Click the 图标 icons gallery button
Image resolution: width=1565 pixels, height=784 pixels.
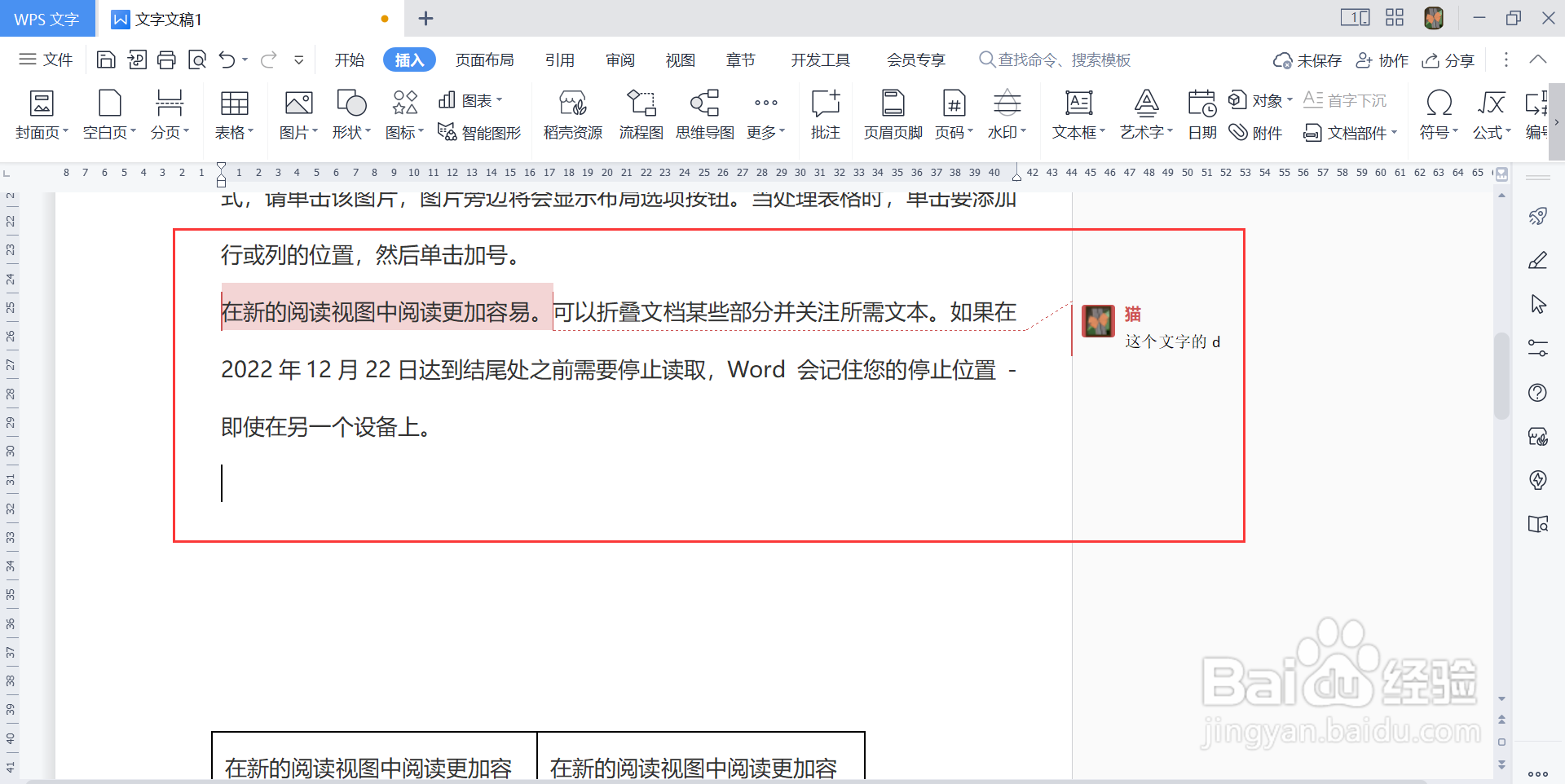(404, 114)
